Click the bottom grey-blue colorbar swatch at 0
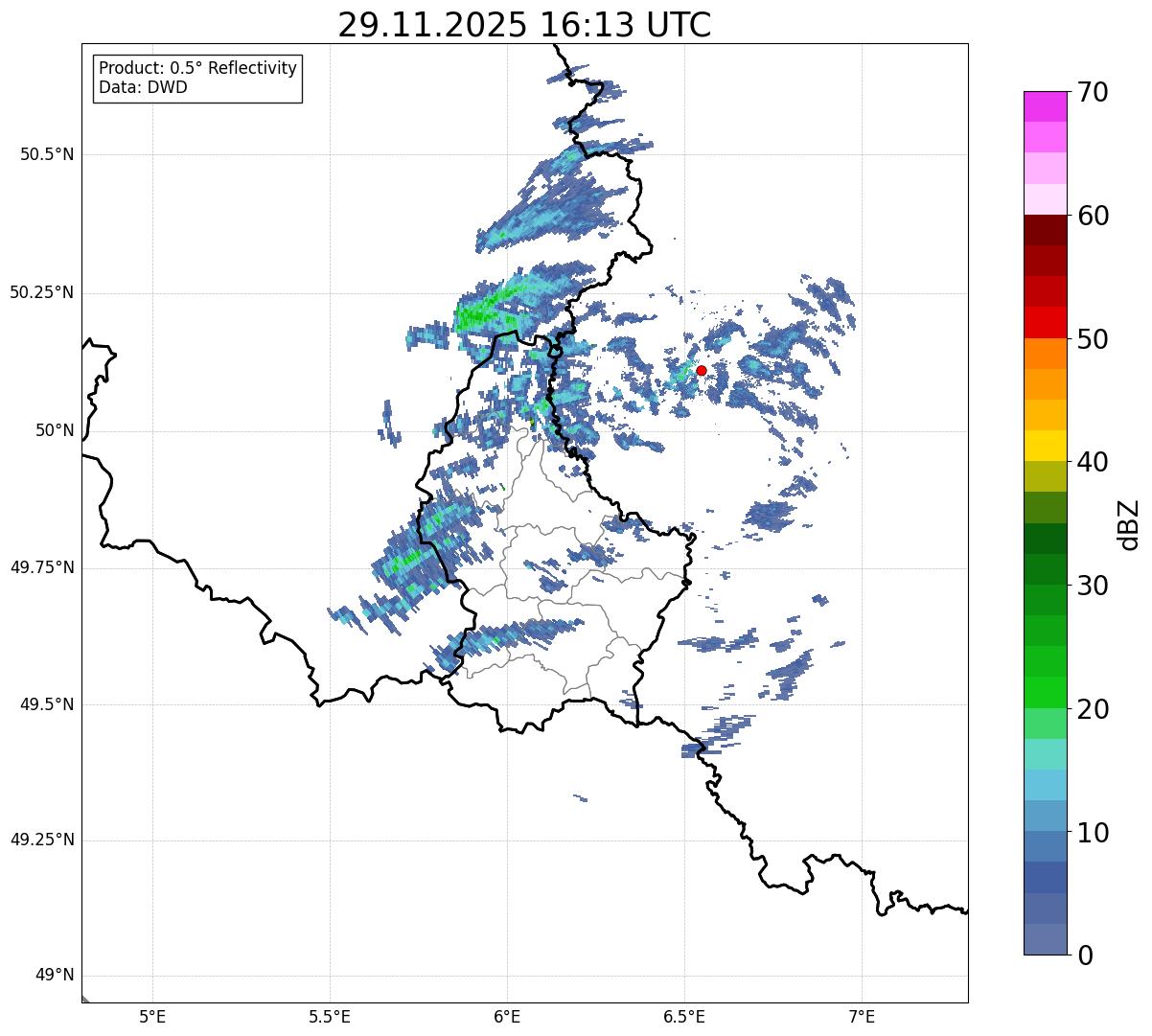 1045,939
